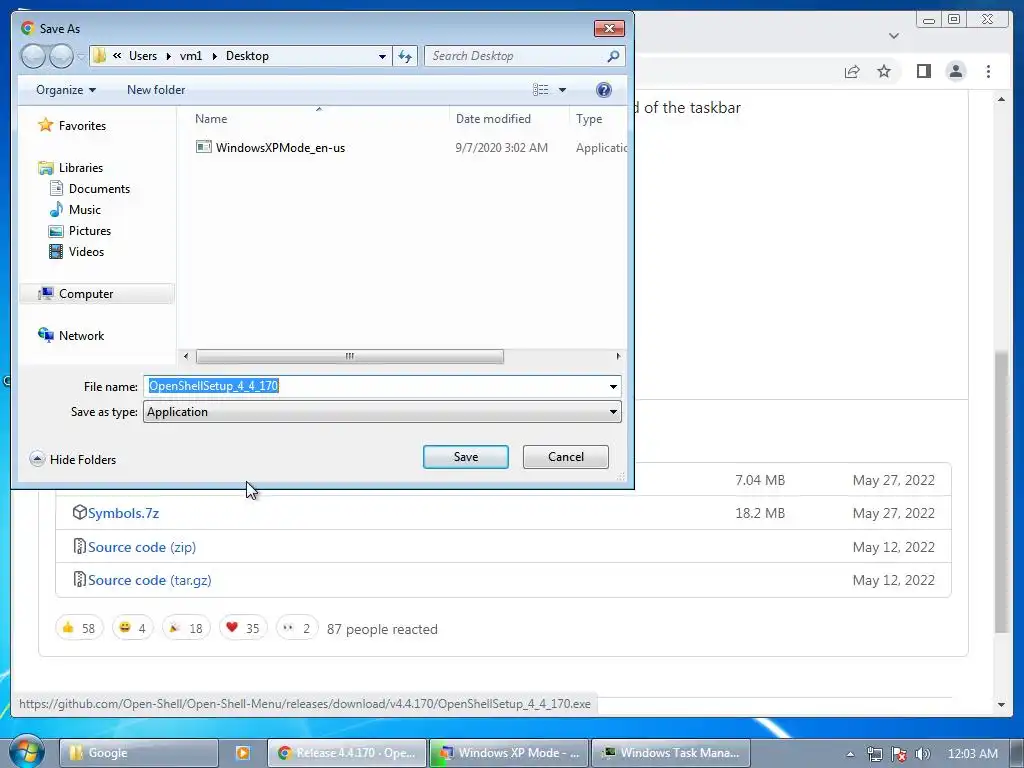This screenshot has height=768, width=1024.
Task: Open the Chrome three-dot menu
Action: (988, 71)
